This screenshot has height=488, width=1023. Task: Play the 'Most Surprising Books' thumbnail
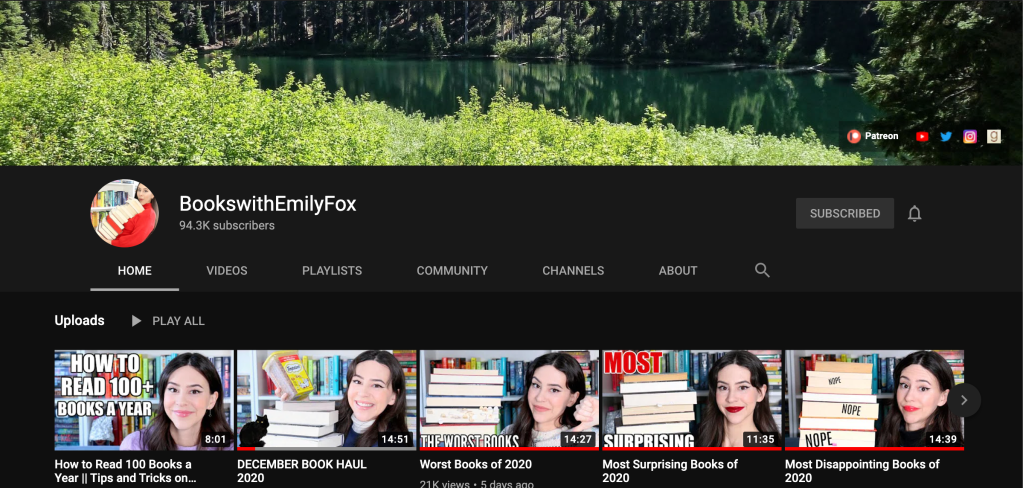[x=692, y=399]
